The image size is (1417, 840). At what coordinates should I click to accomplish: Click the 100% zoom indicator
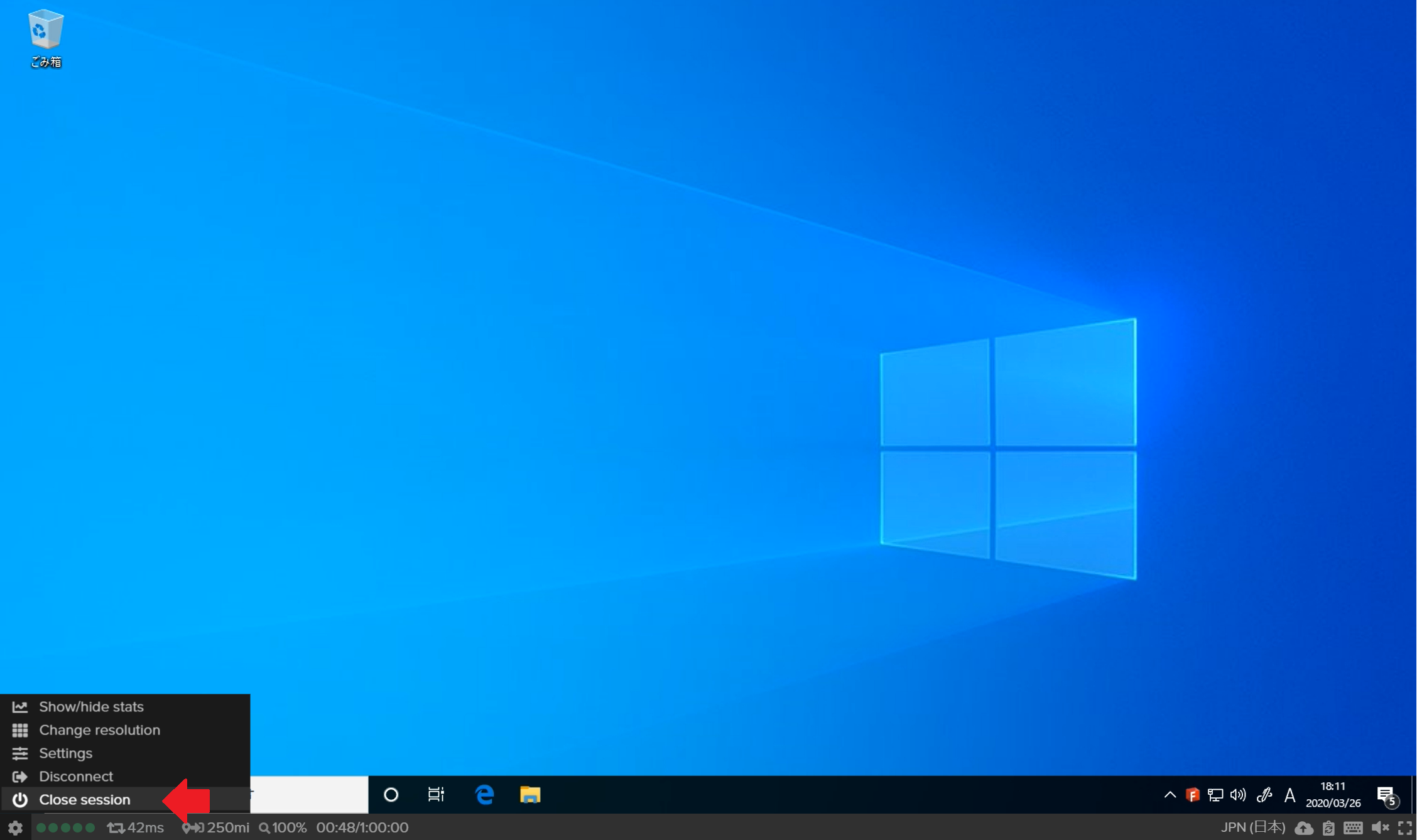[283, 827]
